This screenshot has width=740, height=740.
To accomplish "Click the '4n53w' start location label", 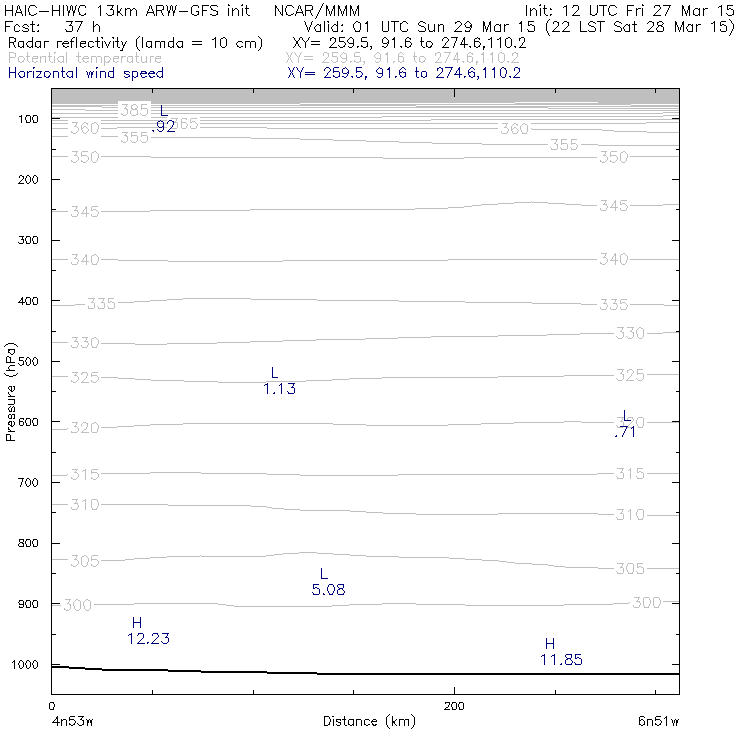I will tap(73, 721).
